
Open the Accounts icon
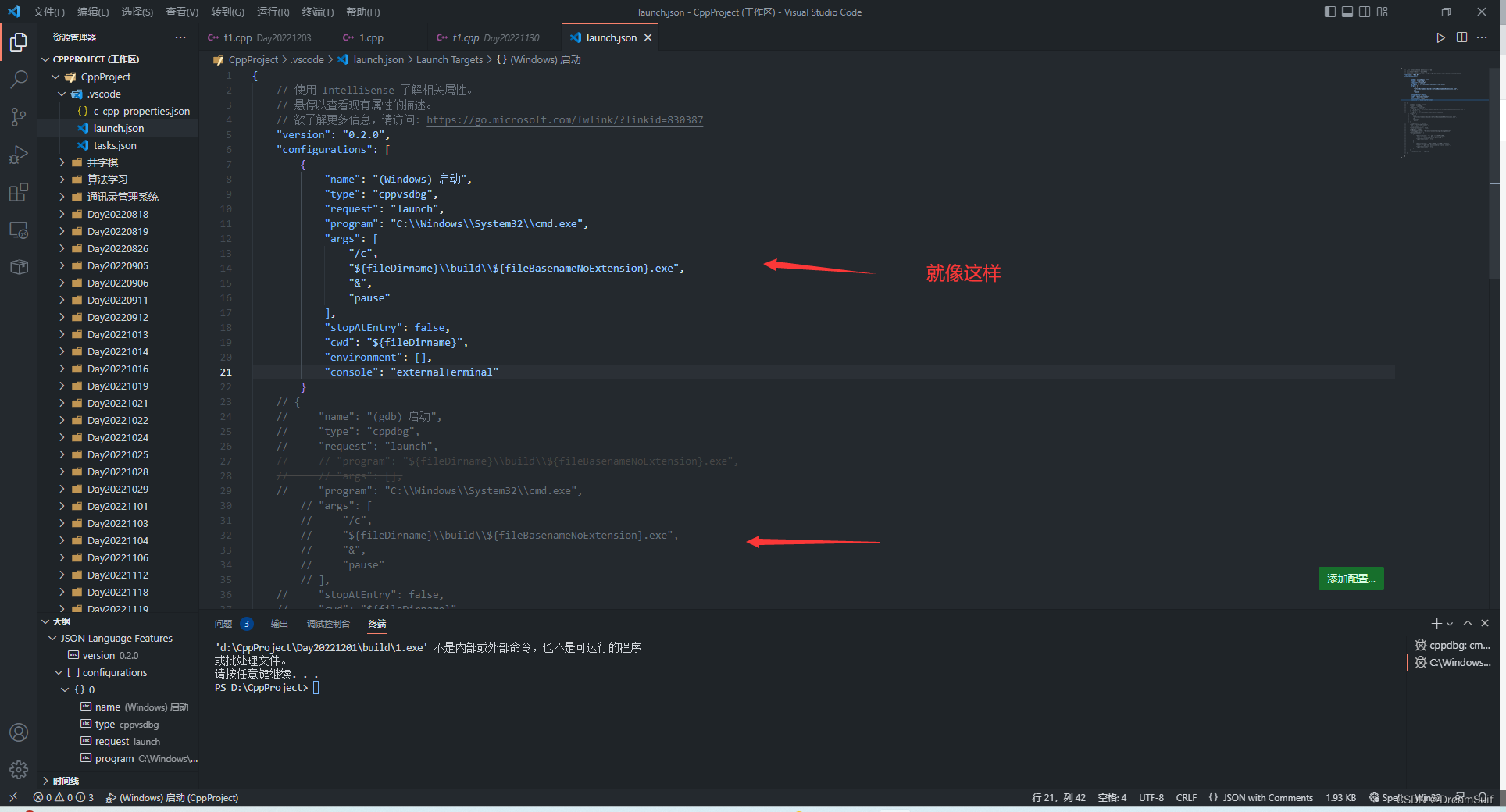coord(19,732)
